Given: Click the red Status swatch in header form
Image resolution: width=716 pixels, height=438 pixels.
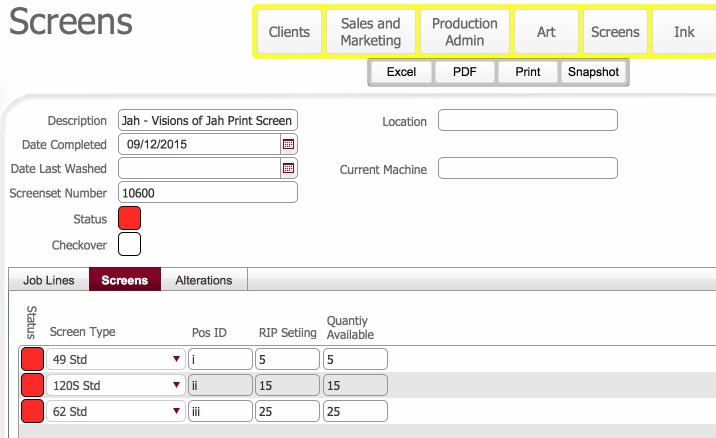Looking at the screenshot, I should click(x=129, y=218).
